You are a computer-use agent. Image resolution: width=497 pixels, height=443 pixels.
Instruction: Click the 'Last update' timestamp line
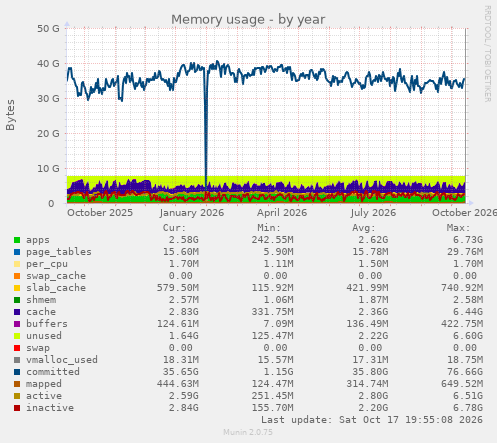point(372,420)
